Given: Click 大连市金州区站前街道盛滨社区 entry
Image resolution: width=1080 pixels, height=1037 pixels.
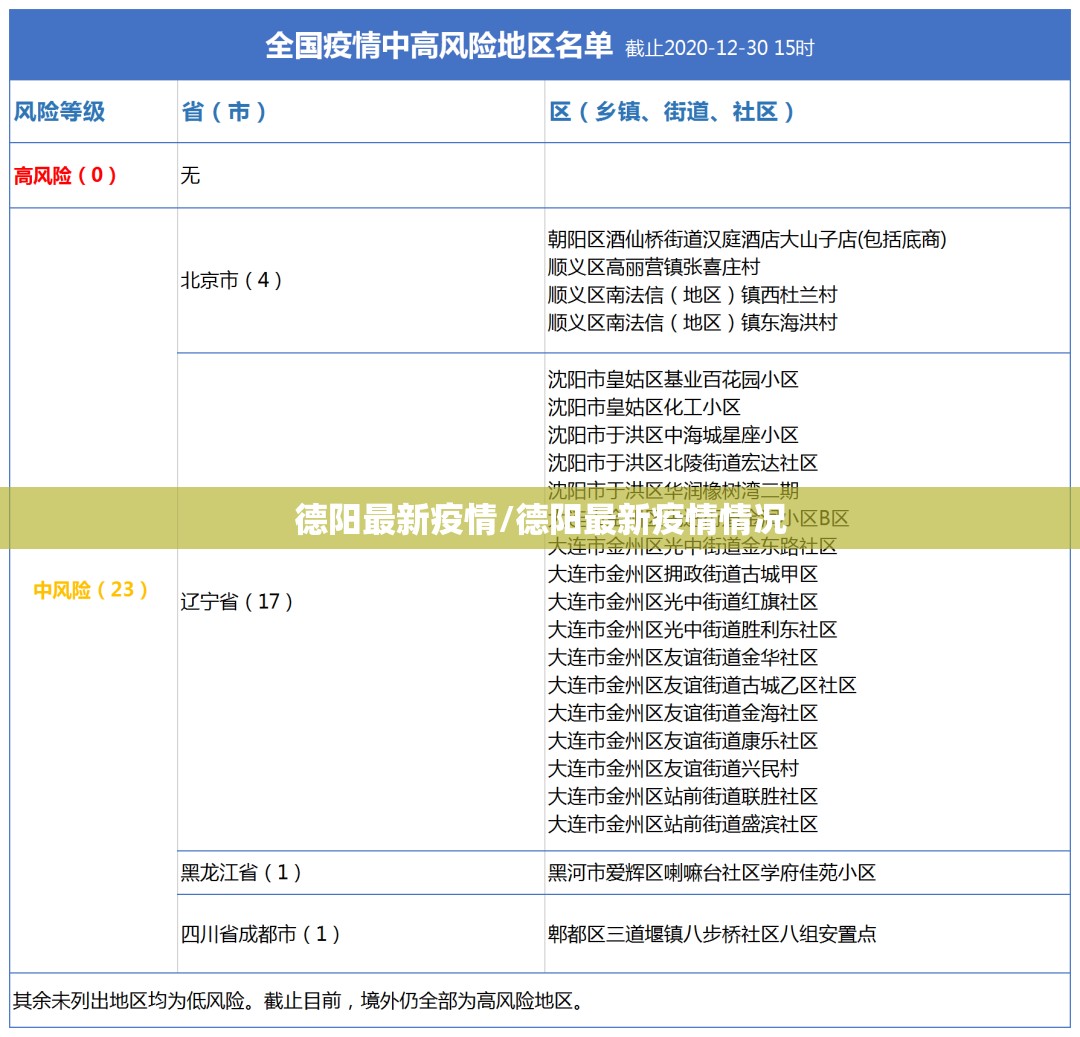Looking at the screenshot, I should click(x=683, y=824).
